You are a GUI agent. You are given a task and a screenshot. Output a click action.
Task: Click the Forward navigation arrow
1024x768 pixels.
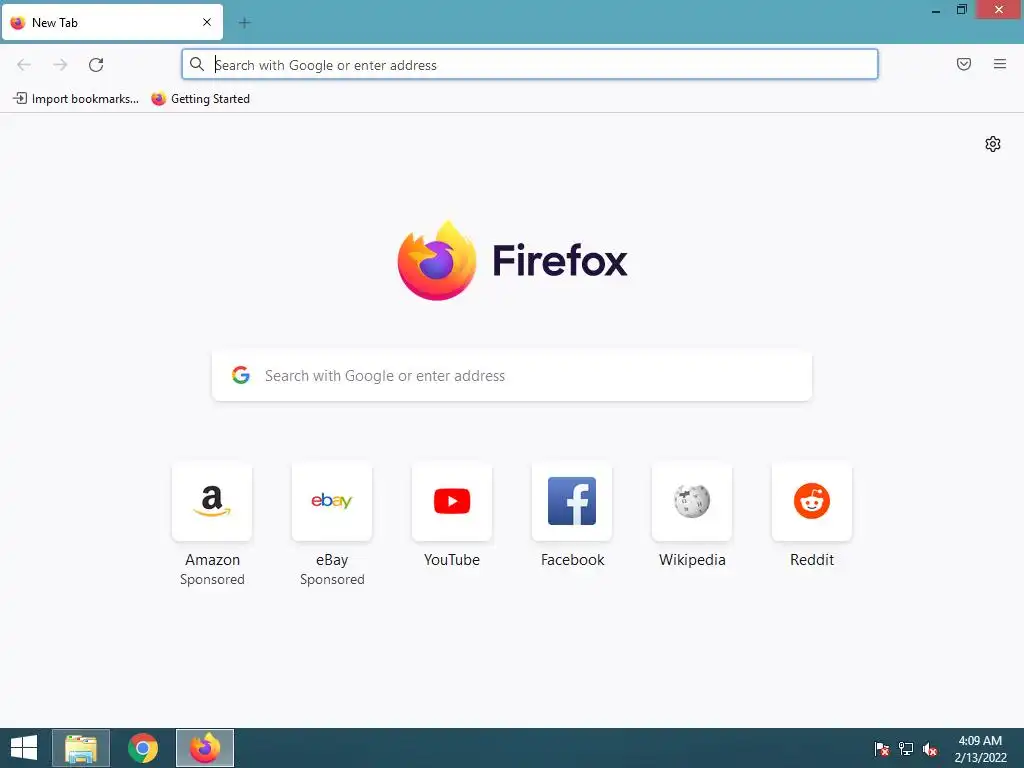[60, 65]
